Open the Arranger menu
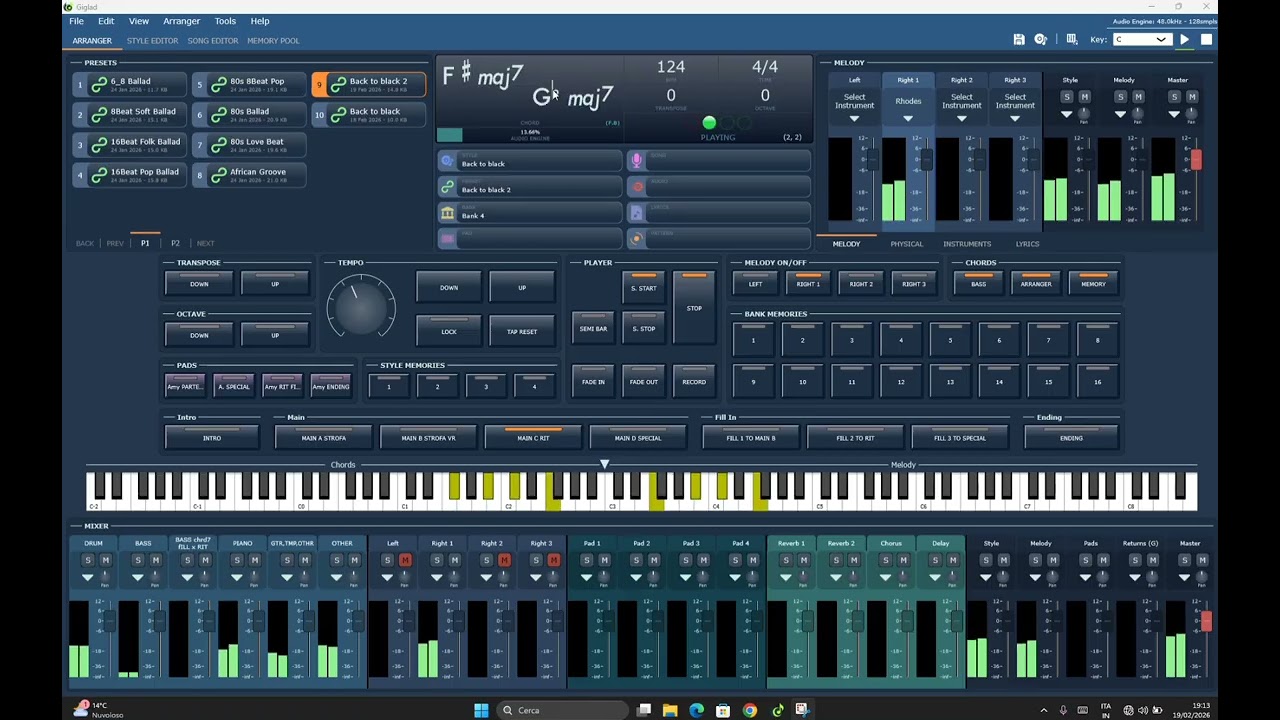 point(181,21)
